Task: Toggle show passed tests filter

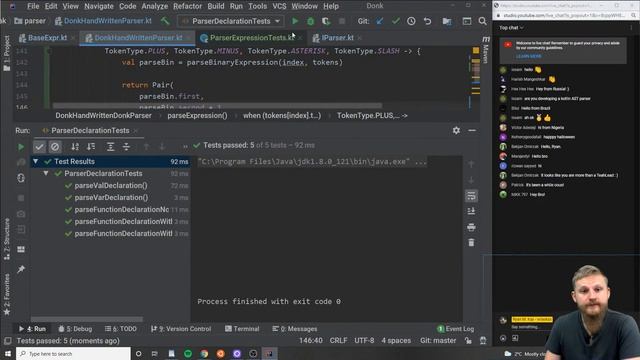Action: tap(39, 147)
